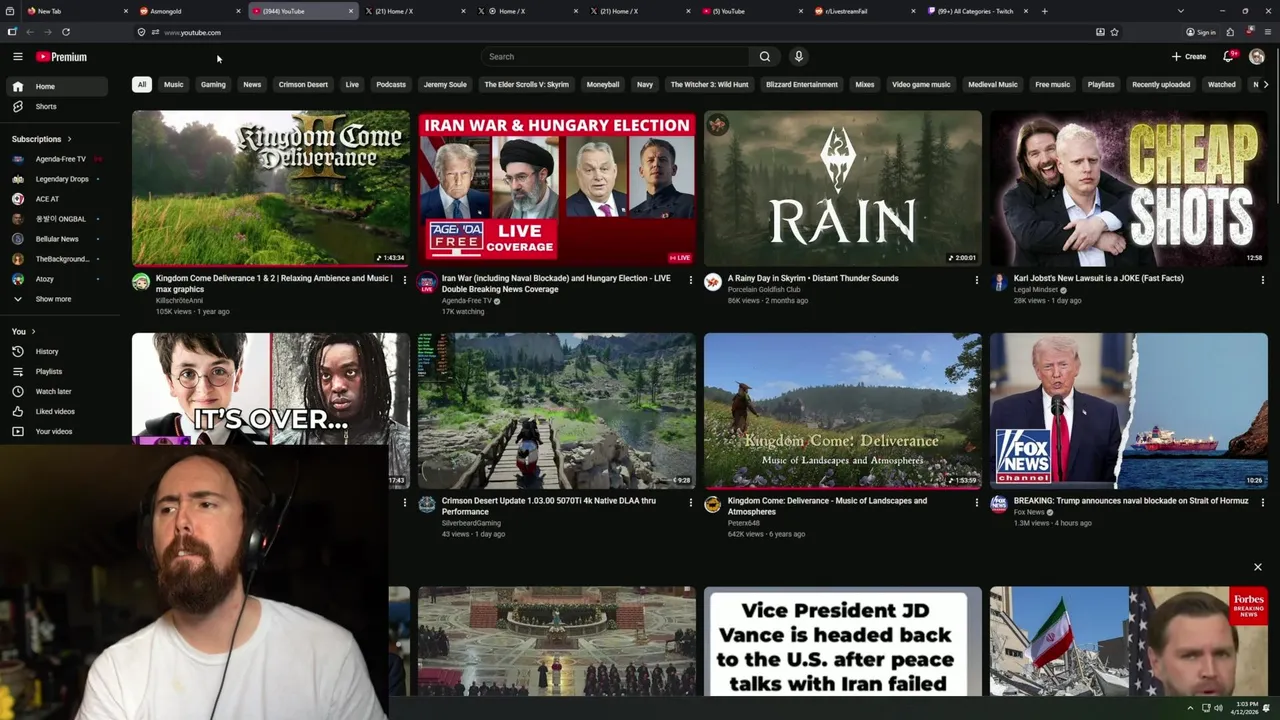Open a new browser tab with plus
The width and height of the screenshot is (1280, 720).
click(1044, 11)
